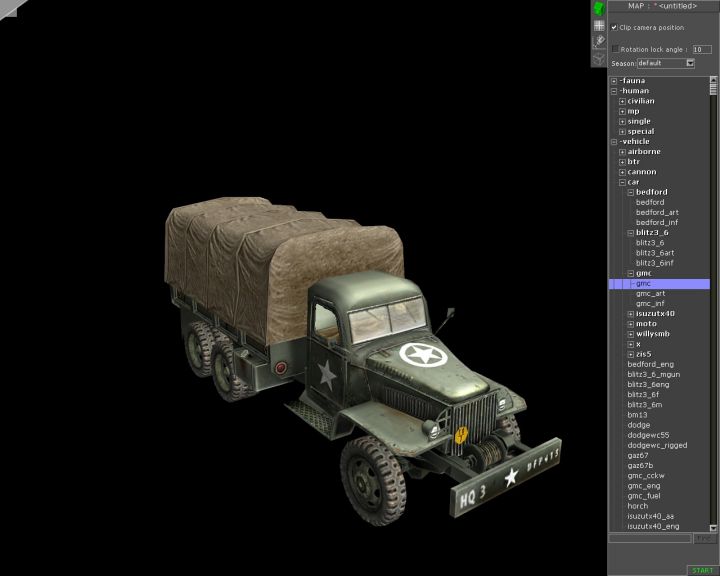Viewport: 720px width, 576px height.
Task: Enable Rotation lock angle checkbox
Action: click(x=615, y=48)
